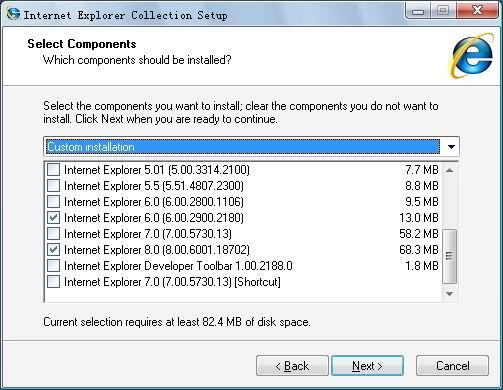The width and height of the screenshot is (503, 390).
Task: Minimize the Setup window
Action: (418, 11)
